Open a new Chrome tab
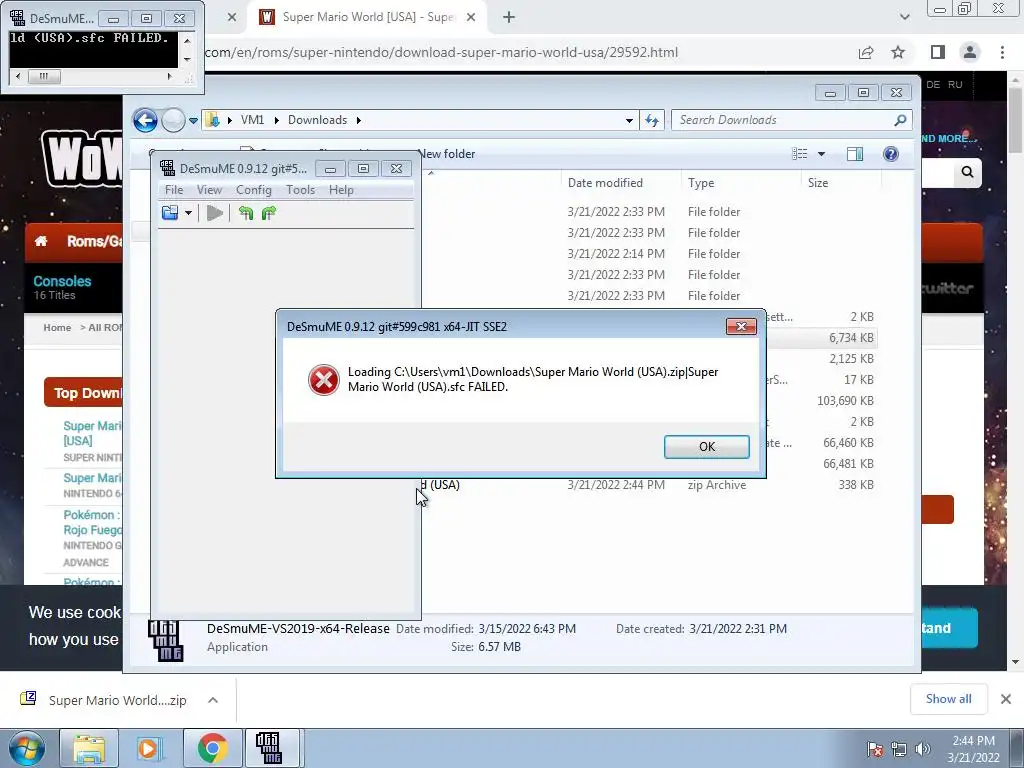Viewport: 1024px width, 768px height. (509, 18)
